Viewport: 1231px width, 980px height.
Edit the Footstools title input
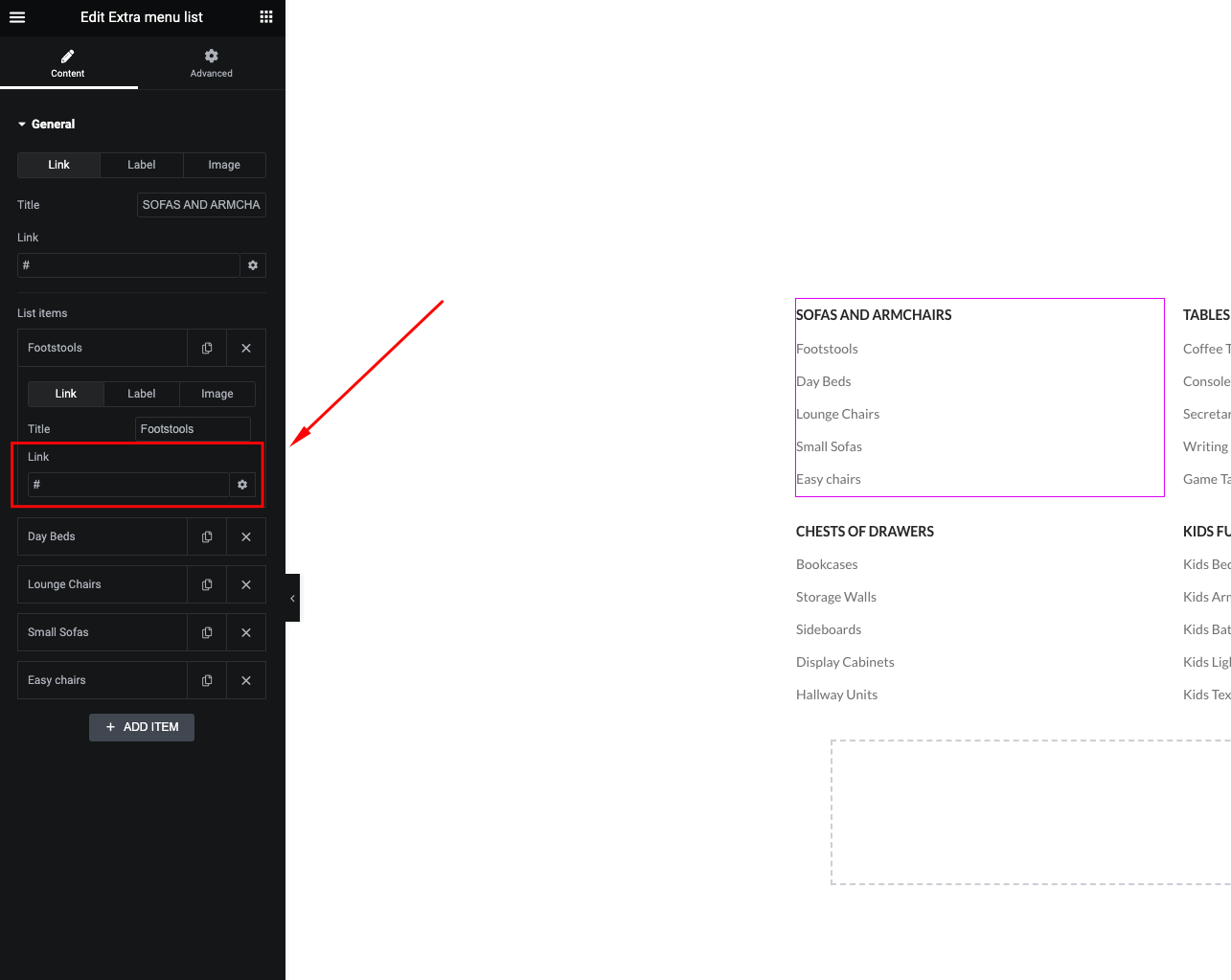(x=193, y=429)
